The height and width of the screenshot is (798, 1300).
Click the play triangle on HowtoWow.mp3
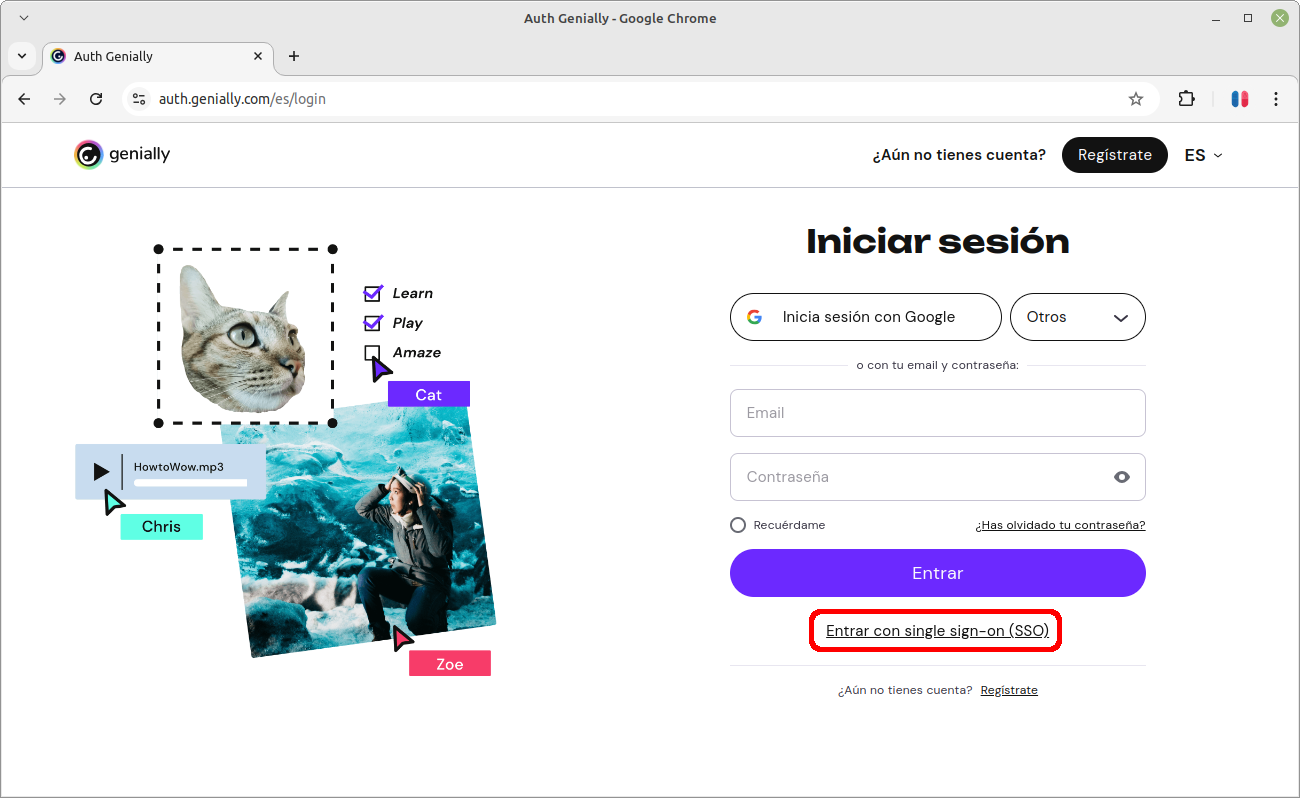tap(101, 471)
